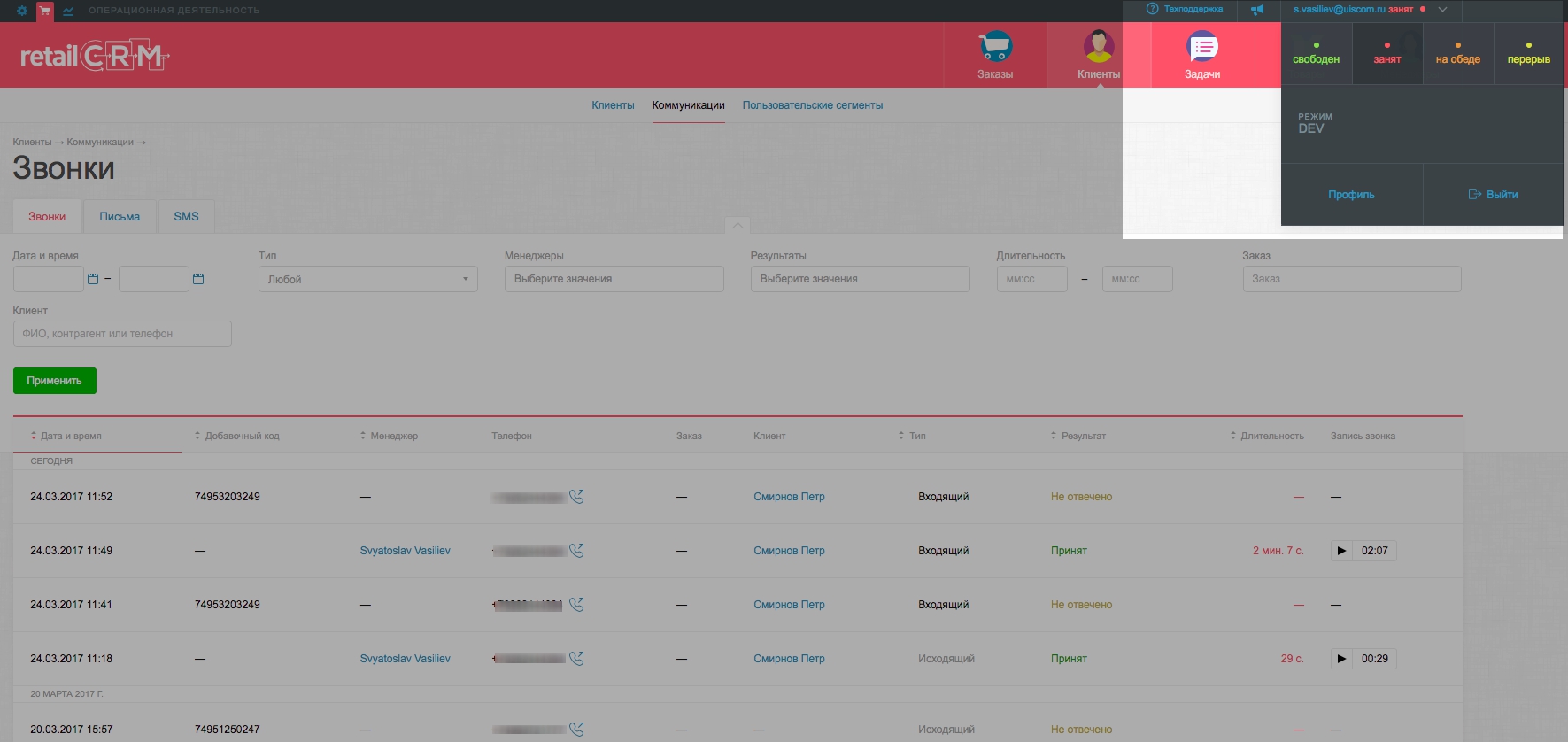Open Svyatoslav Vasiliev in 11:49 row
The image size is (1568, 742).
(406, 551)
